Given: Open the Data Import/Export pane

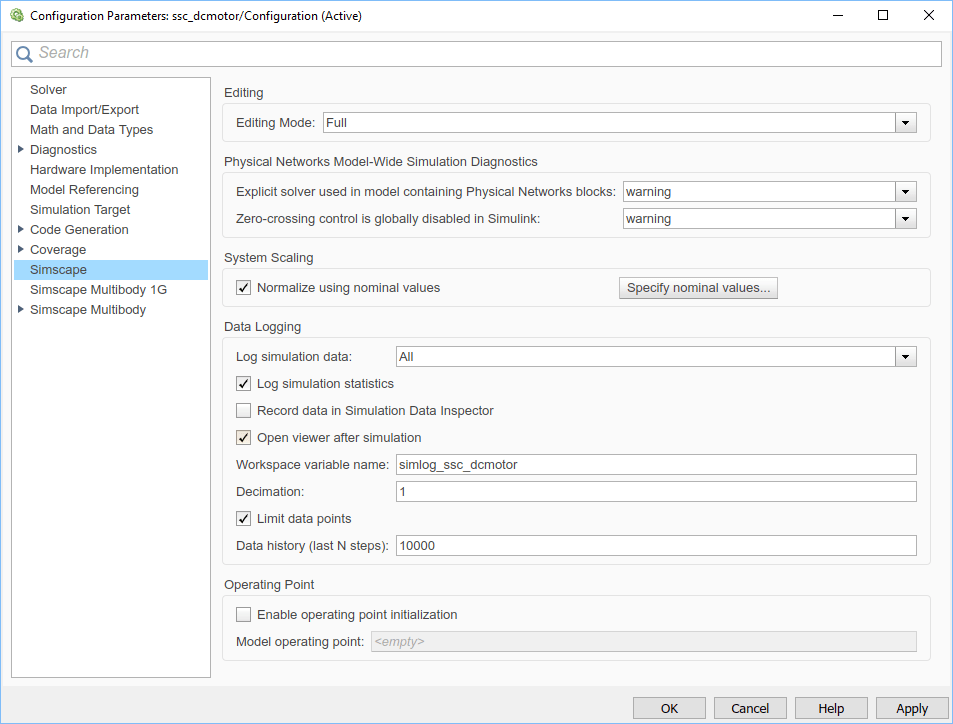Looking at the screenshot, I should pyautogui.click(x=84, y=109).
